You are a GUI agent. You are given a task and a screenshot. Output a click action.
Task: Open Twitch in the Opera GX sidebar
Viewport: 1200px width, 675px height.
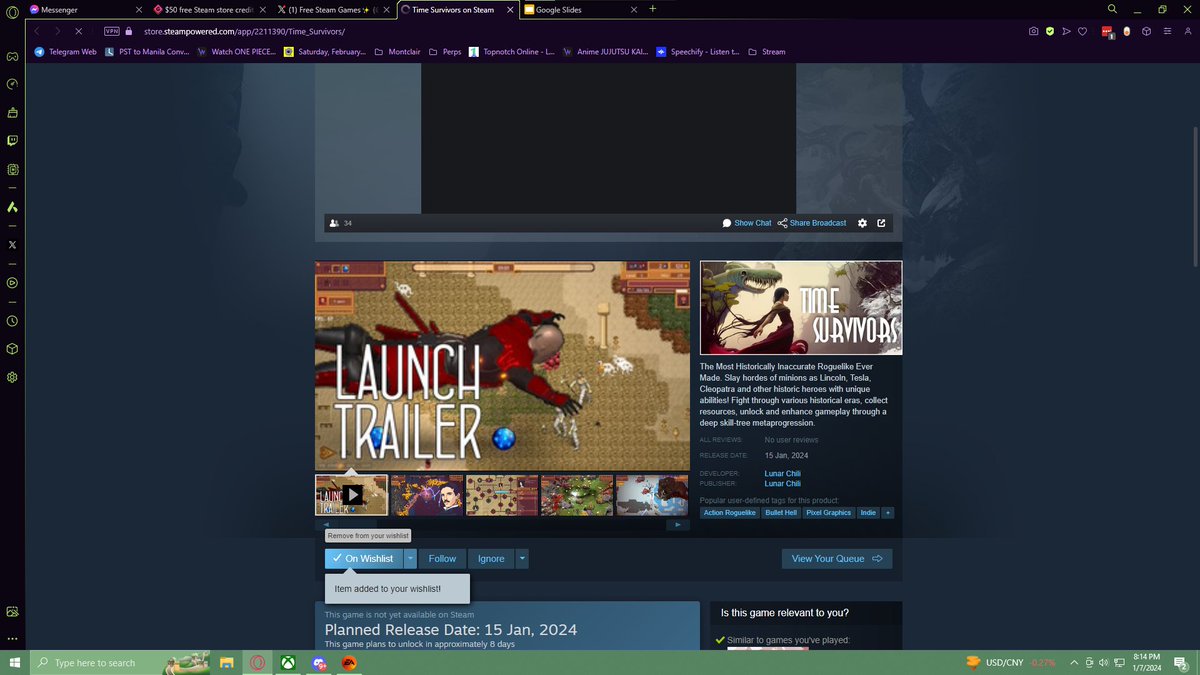coord(12,141)
